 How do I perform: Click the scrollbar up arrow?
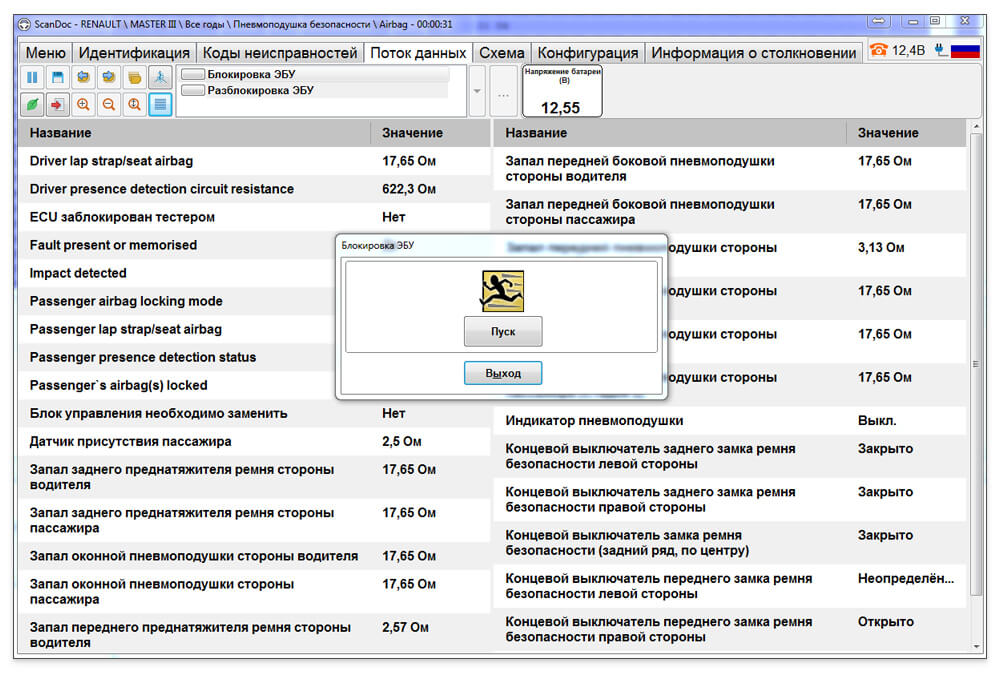976,128
